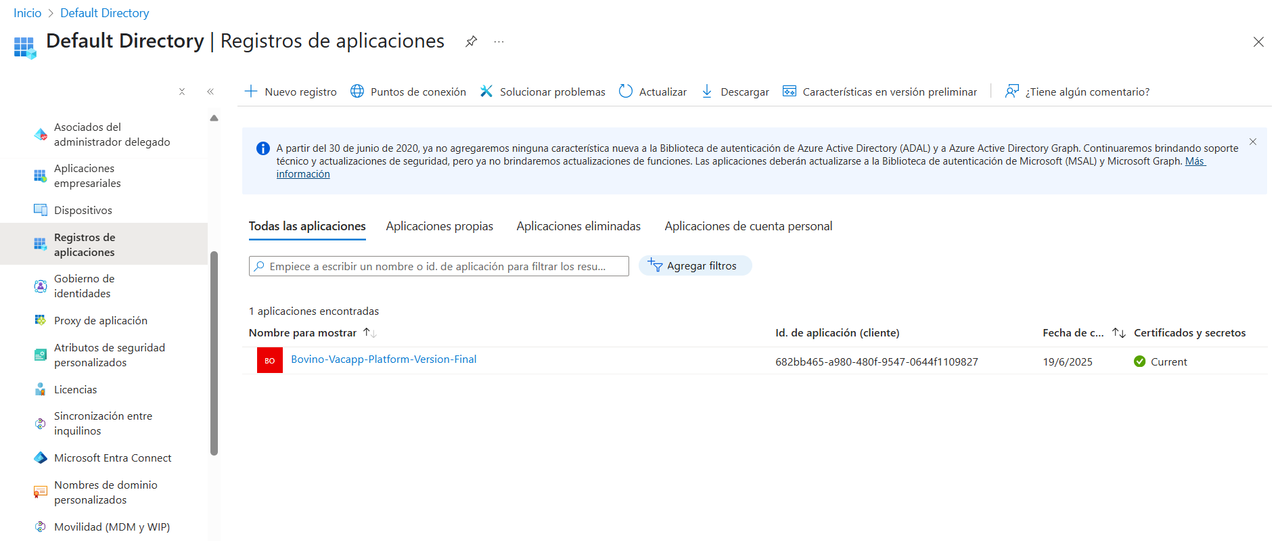Image resolution: width=1280 pixels, height=541 pixels.
Task: Go to Default Directory breadcrumb link
Action: [104, 13]
